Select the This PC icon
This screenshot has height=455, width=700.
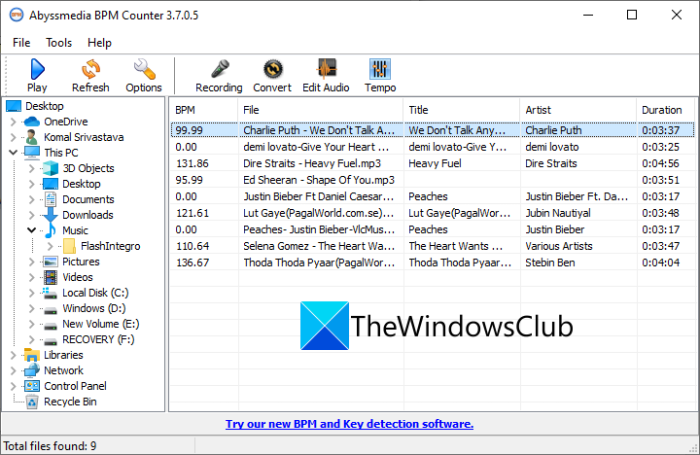click(x=32, y=153)
